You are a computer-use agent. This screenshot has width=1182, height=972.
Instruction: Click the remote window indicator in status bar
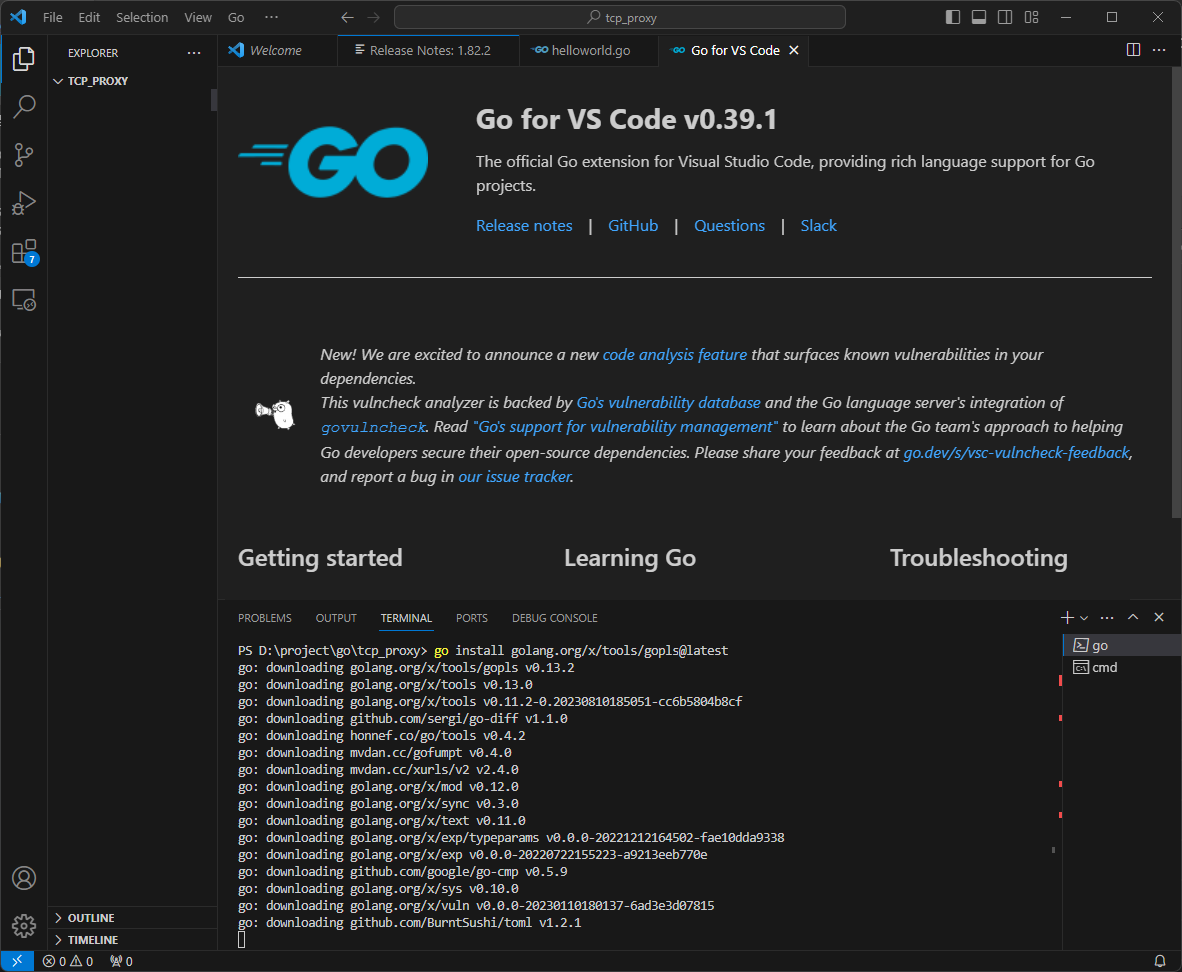pos(17,961)
